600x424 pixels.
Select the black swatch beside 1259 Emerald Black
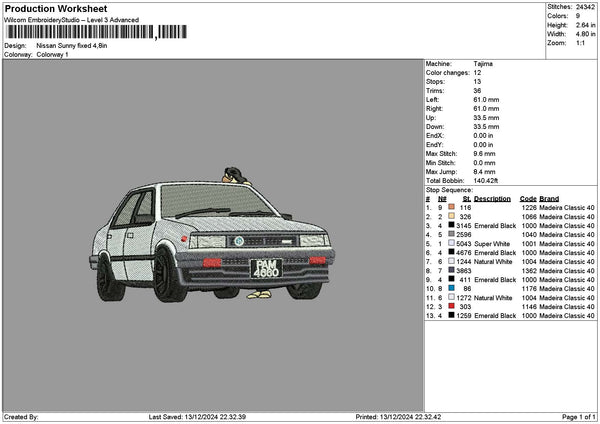point(452,315)
